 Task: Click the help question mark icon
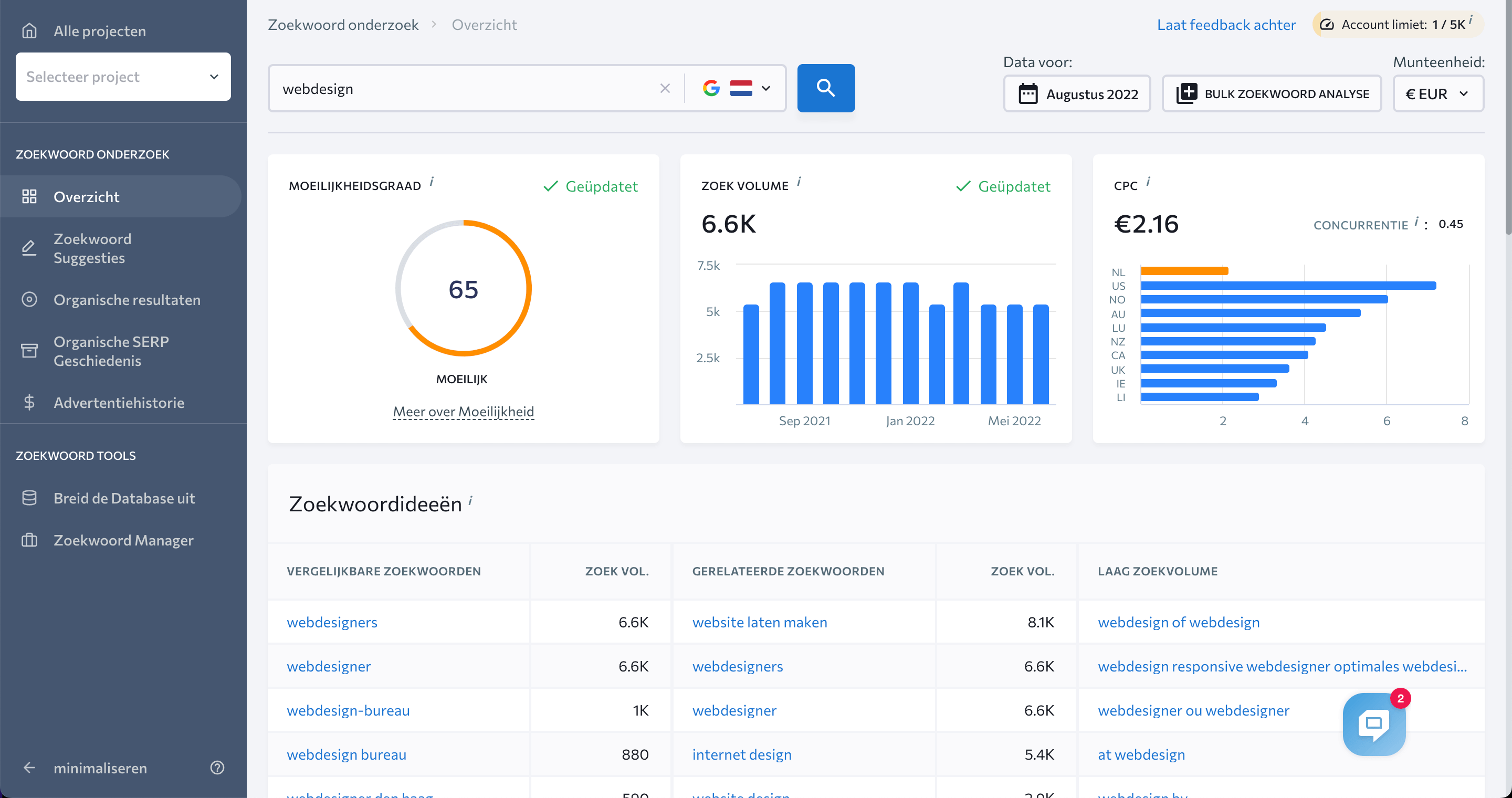[217, 768]
